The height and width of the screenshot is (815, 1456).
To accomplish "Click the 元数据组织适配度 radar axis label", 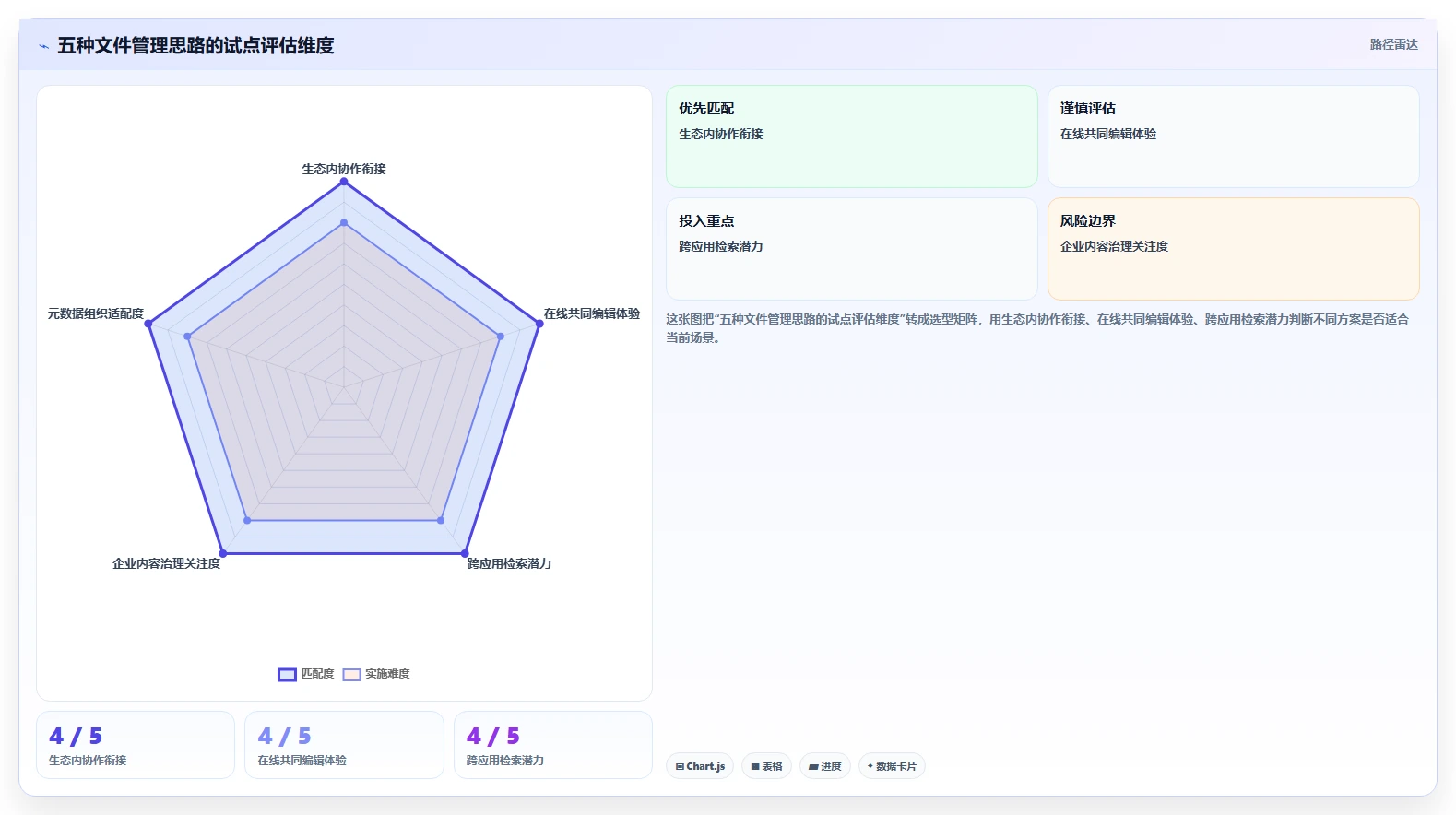I will pyautogui.click(x=96, y=313).
